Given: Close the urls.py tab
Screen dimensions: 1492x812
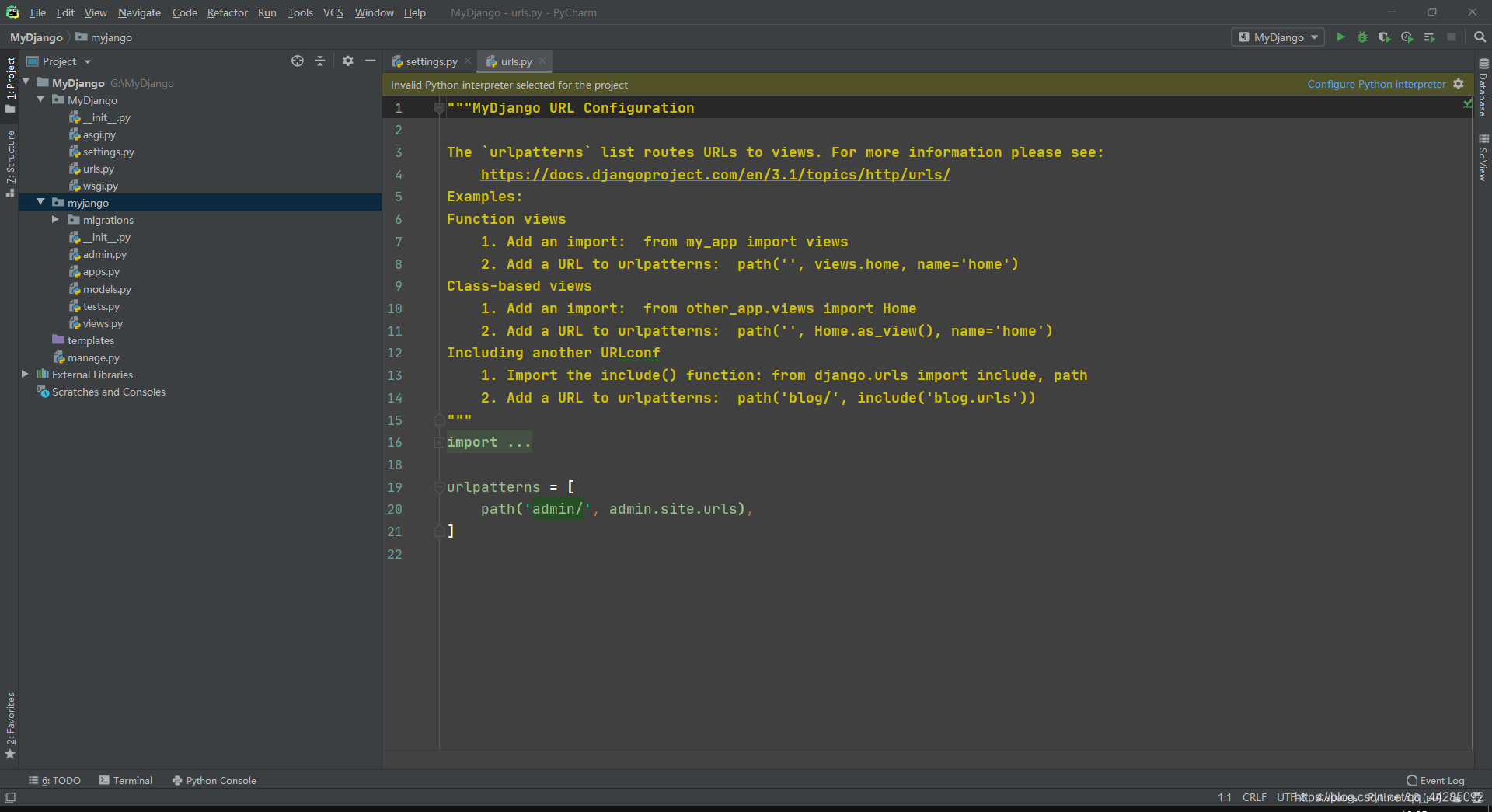Looking at the screenshot, I should [542, 61].
